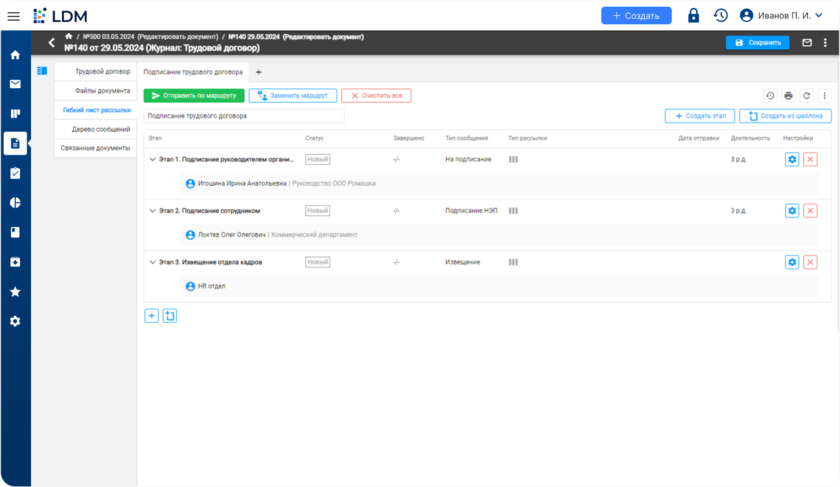840x487 pixels.
Task: Click the lock icon in top bar
Action: (x=693, y=16)
